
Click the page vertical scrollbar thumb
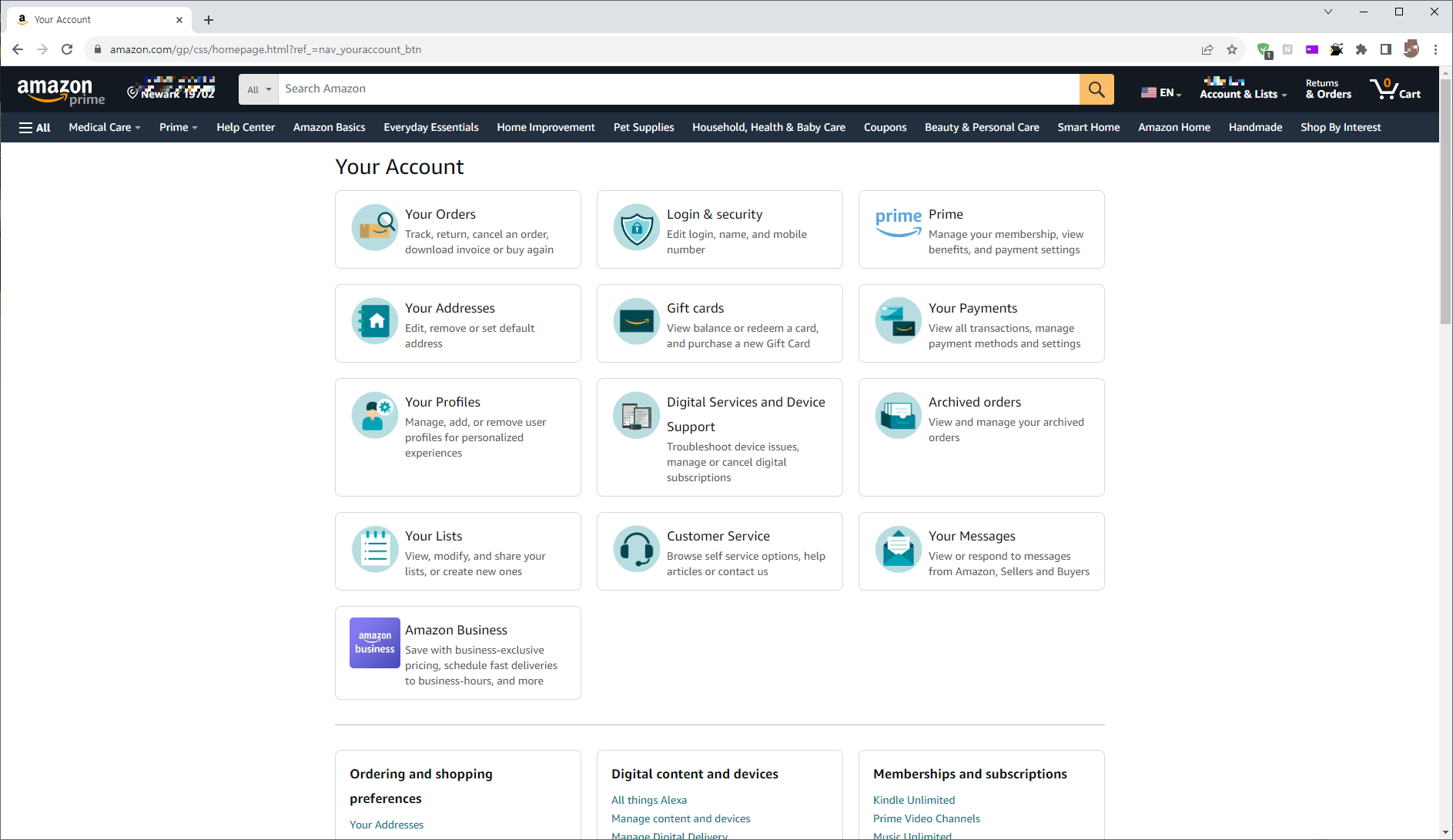(1445, 200)
